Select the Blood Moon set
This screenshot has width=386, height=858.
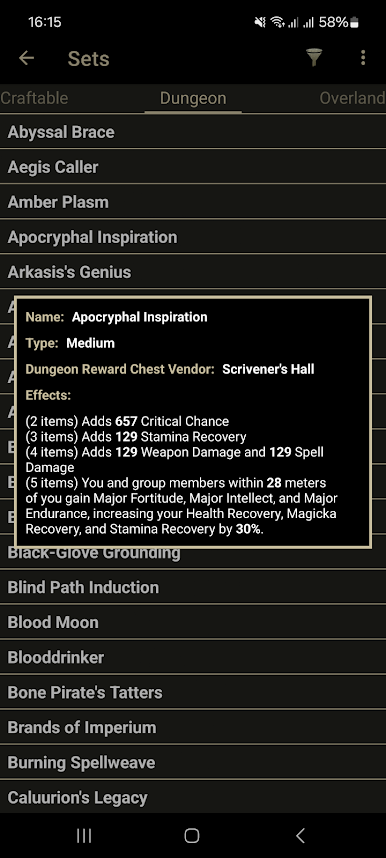click(193, 622)
